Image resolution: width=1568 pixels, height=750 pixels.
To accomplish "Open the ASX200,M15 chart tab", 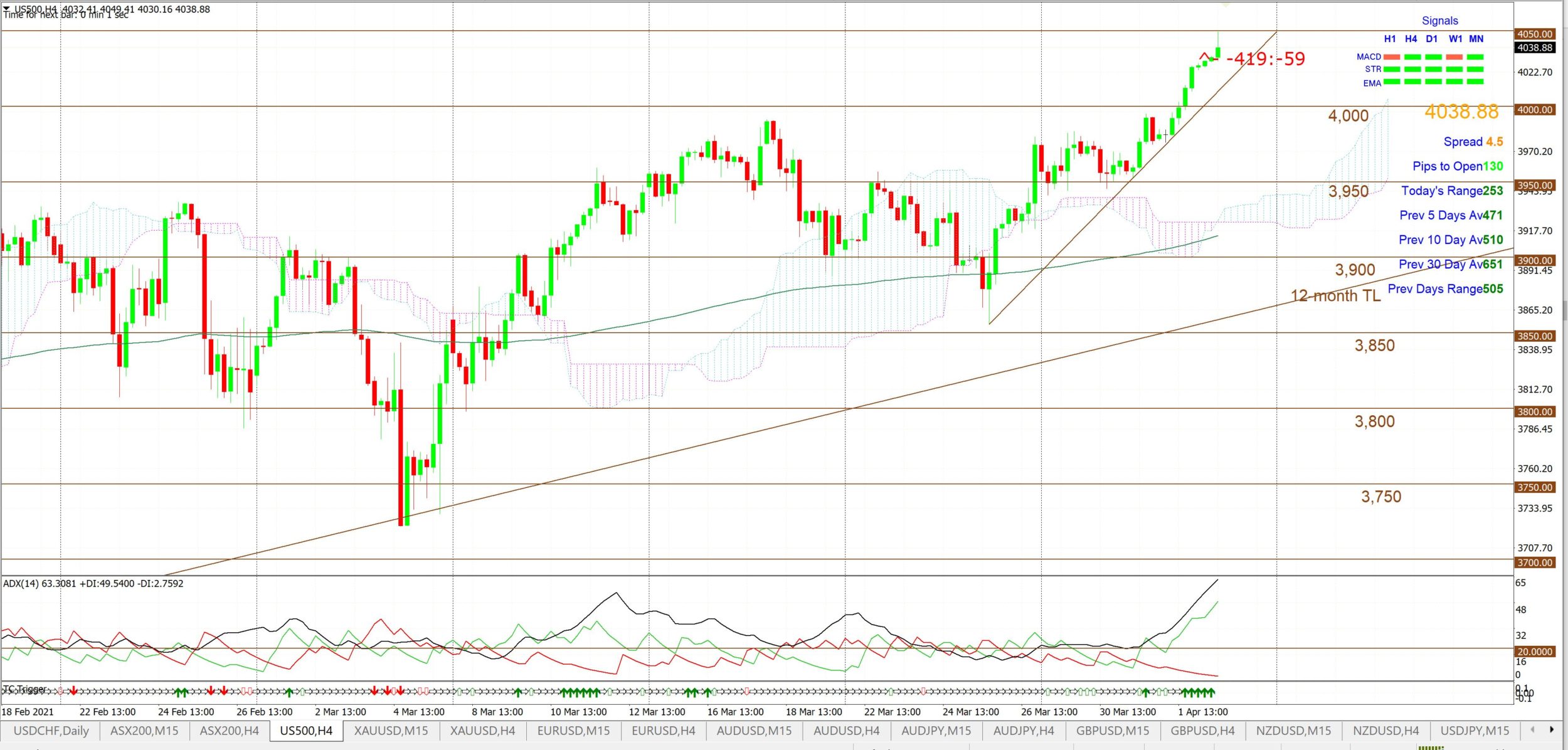I will [x=144, y=731].
